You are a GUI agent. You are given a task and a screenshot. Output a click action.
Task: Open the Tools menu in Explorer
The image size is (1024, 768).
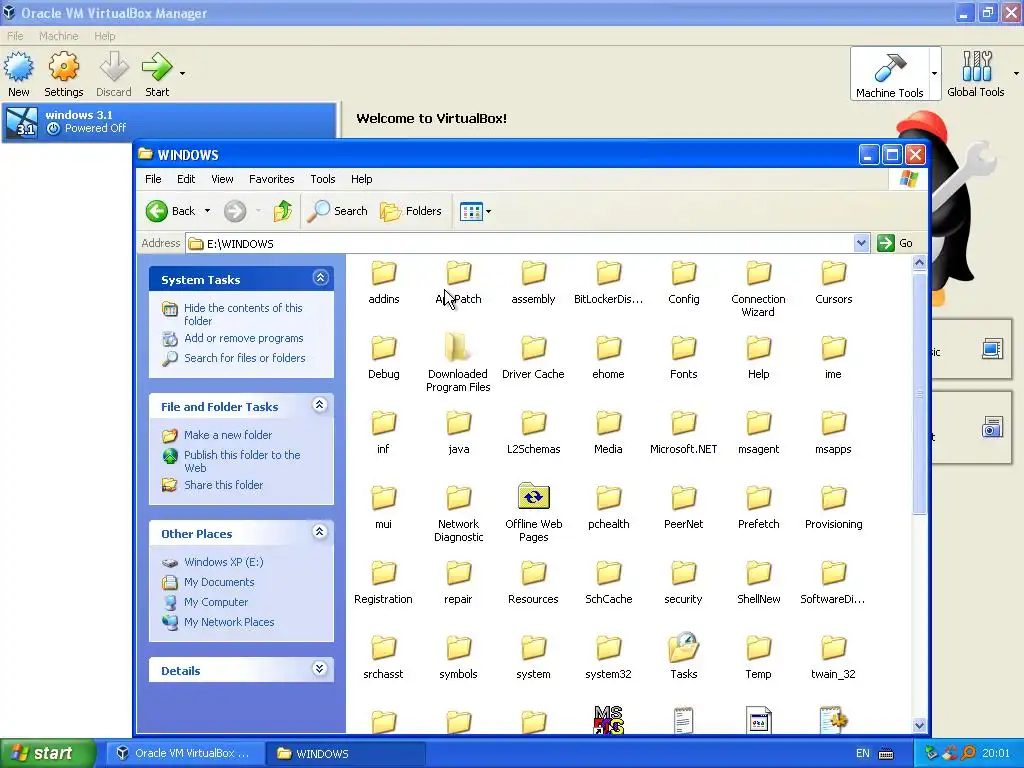(323, 179)
